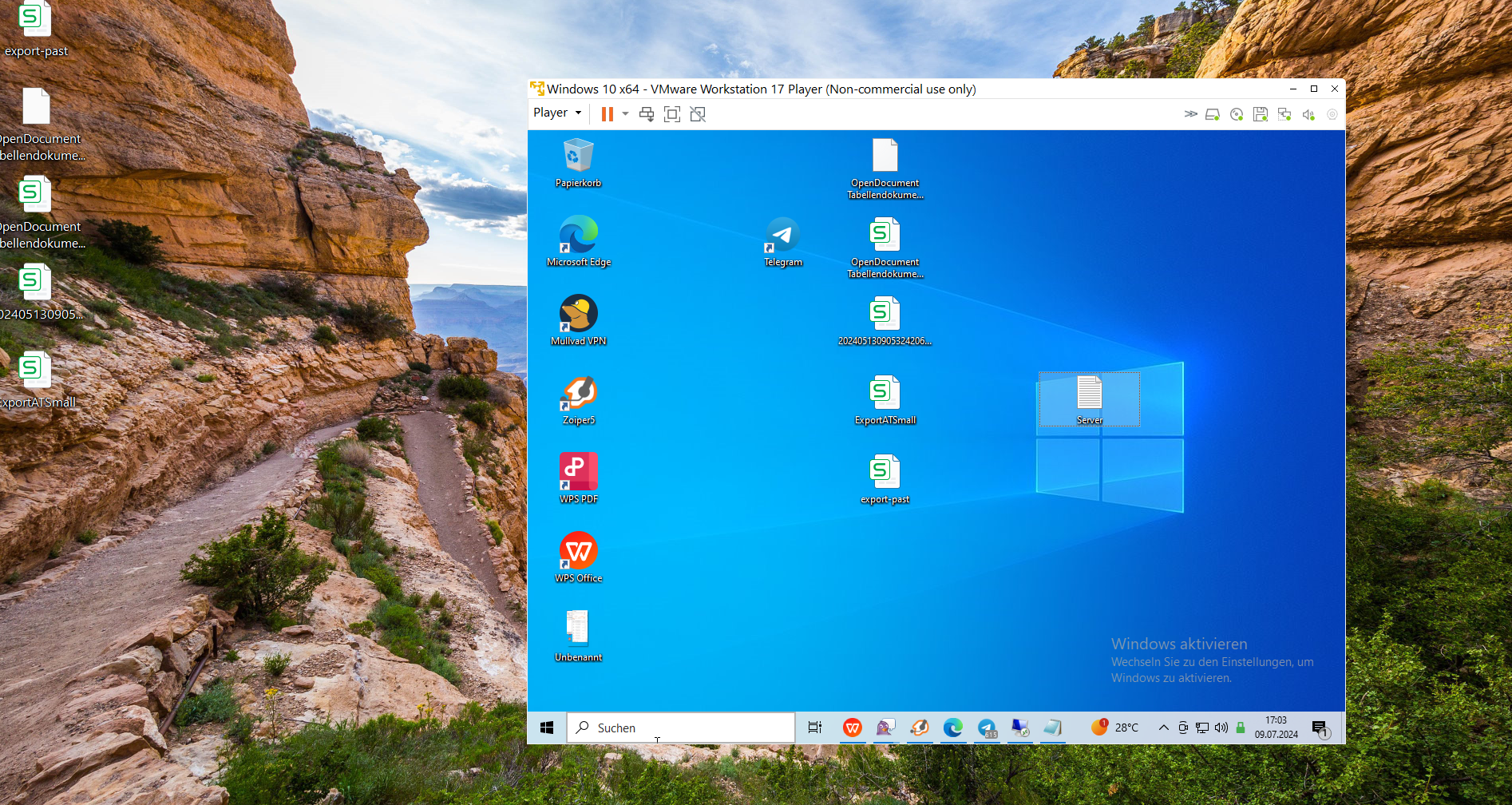The width and height of the screenshot is (1512, 805).
Task: Select the Mullvad VPN desktop shortcut
Action: (x=578, y=320)
